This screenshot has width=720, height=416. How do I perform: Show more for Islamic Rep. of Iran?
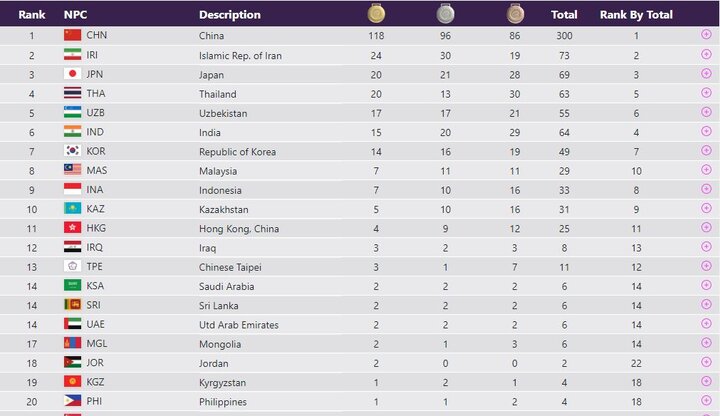tap(706, 55)
